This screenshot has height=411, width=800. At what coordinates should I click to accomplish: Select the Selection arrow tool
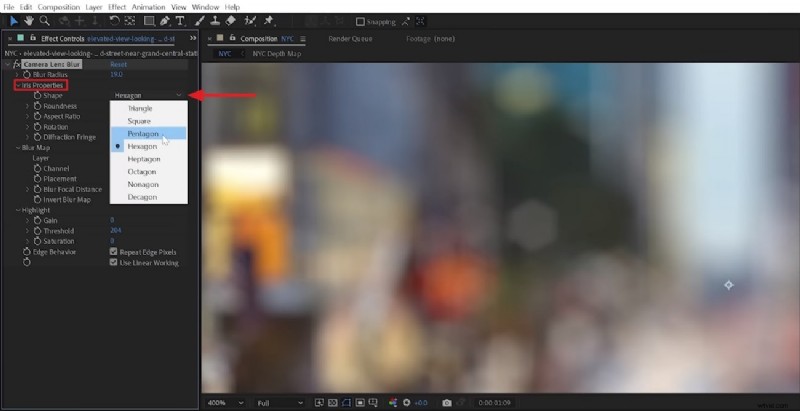point(14,21)
